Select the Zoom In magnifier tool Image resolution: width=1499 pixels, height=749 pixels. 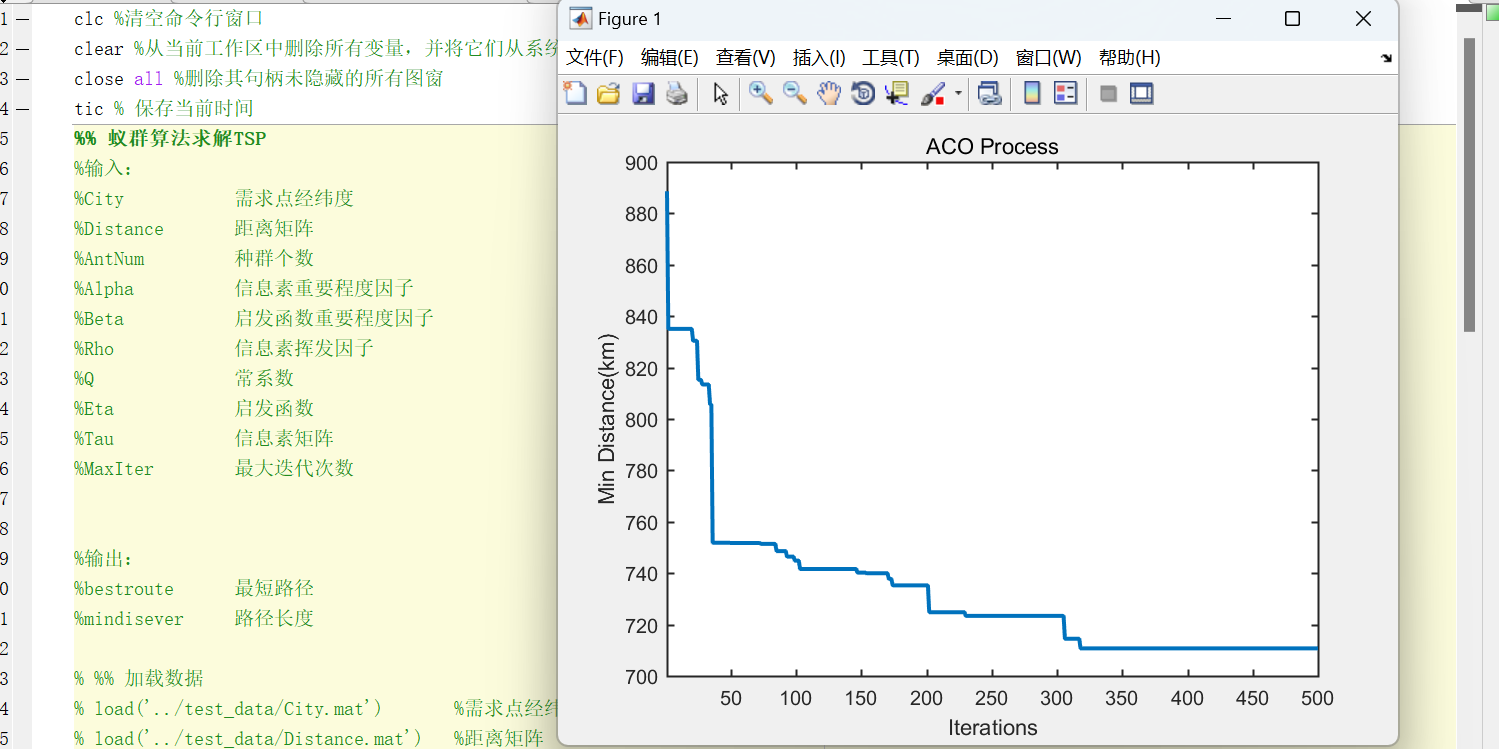click(x=761, y=94)
